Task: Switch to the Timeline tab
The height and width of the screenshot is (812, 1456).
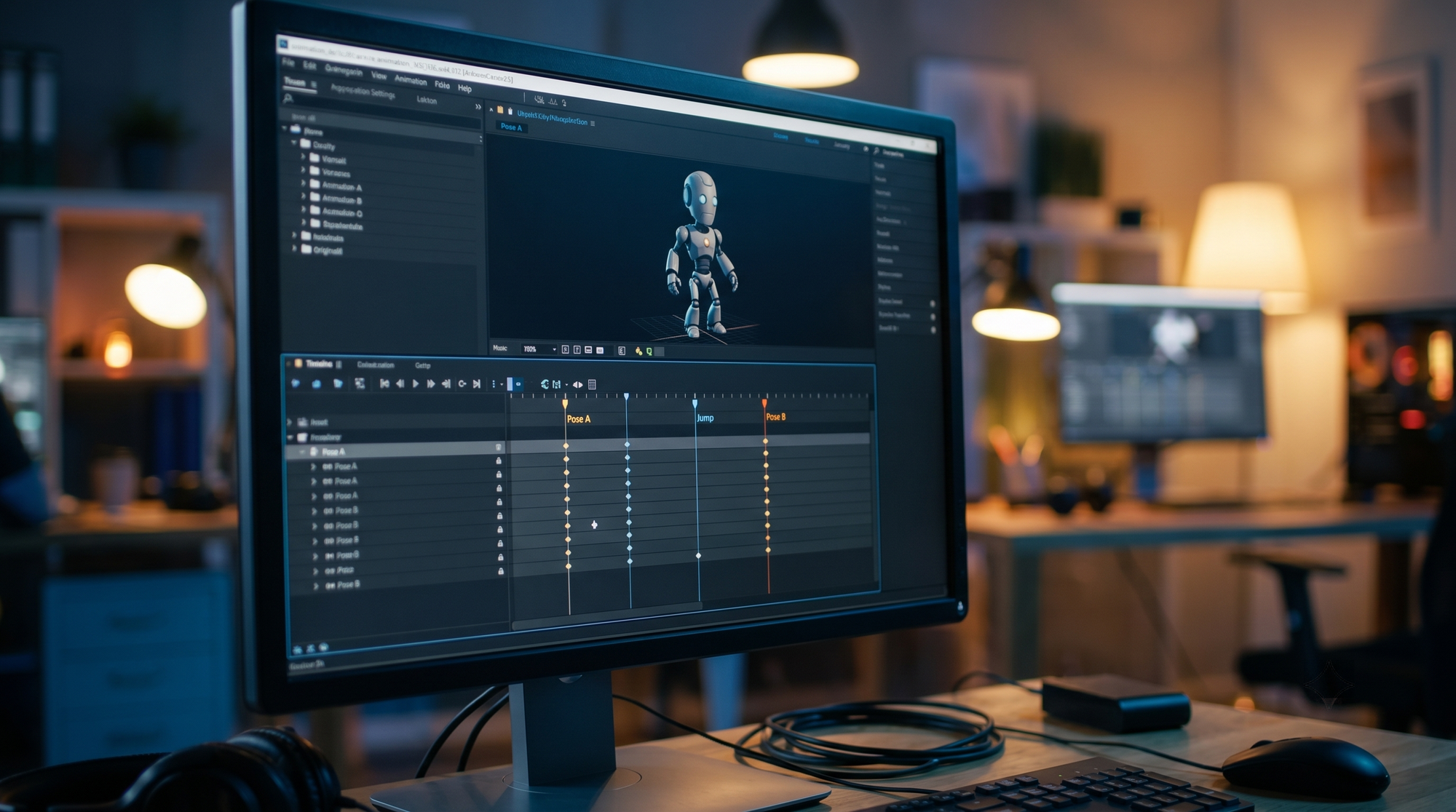Action: [x=319, y=364]
